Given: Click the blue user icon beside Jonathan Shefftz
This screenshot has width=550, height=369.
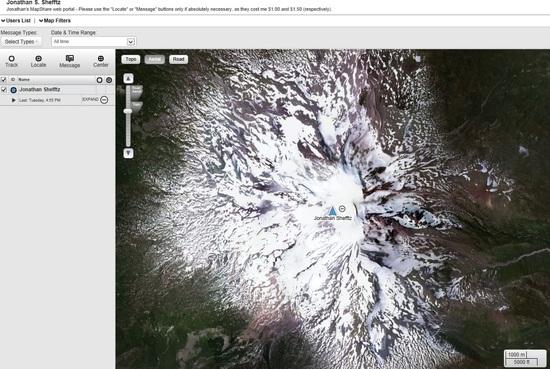Looking at the screenshot, I should coord(13,90).
